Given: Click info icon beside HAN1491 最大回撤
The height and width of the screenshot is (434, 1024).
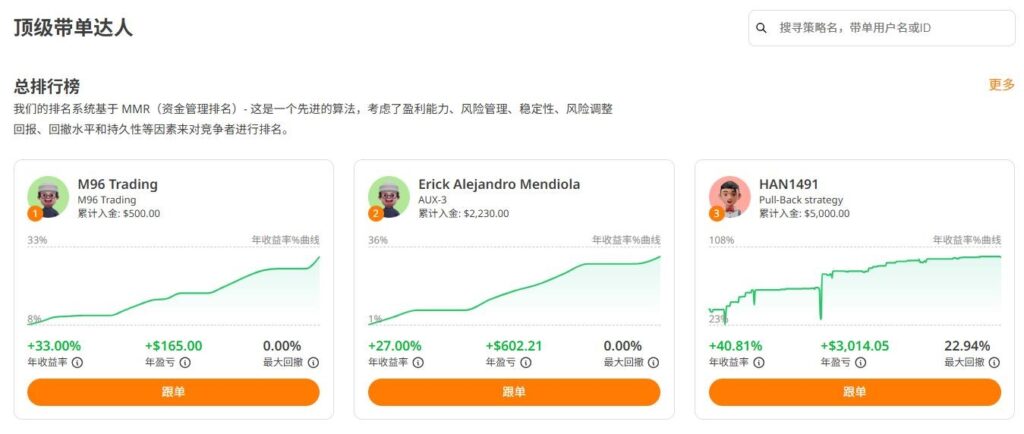Looking at the screenshot, I should (x=994, y=362).
